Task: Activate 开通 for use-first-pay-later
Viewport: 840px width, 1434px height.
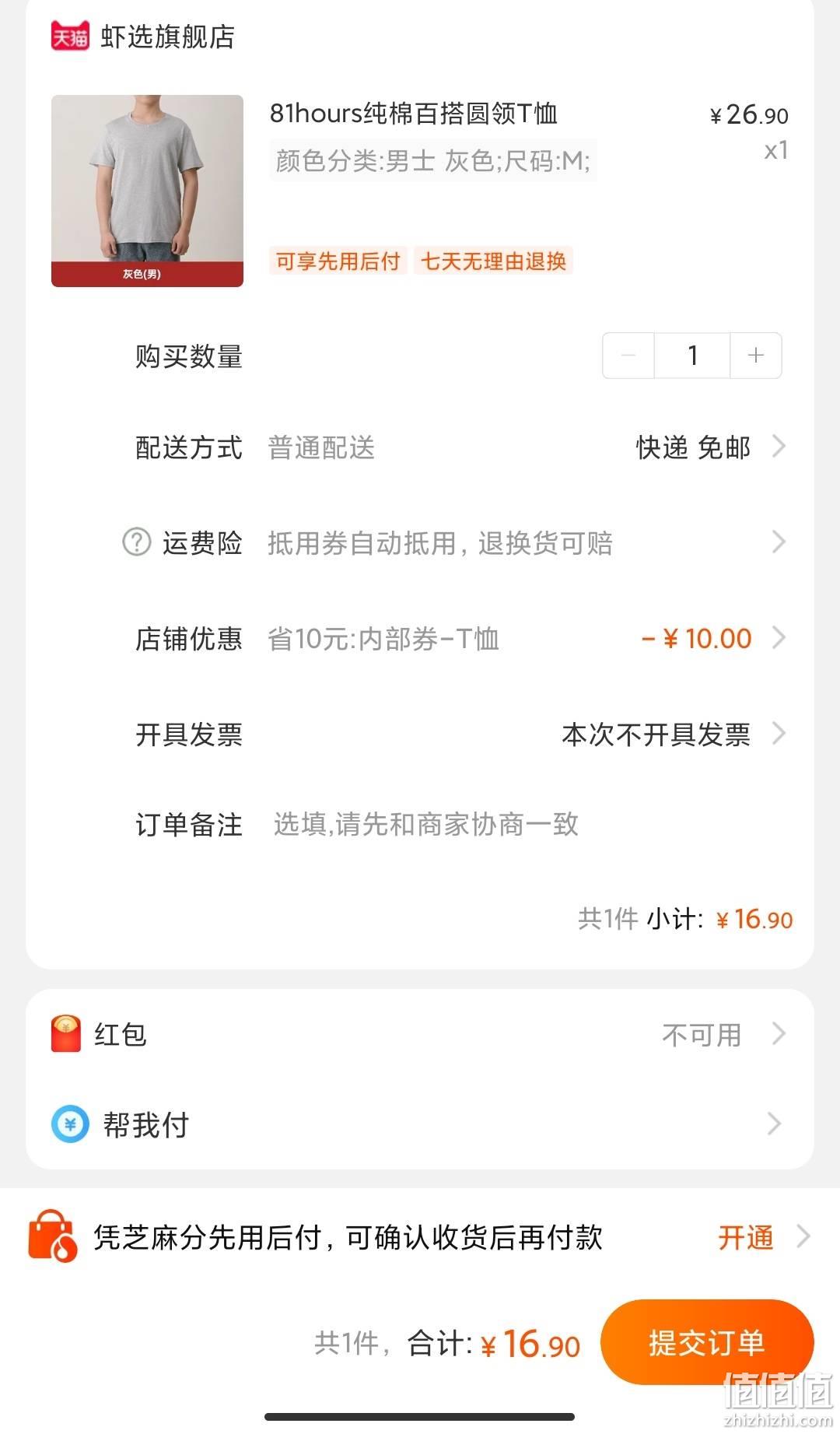Action: [x=745, y=1237]
